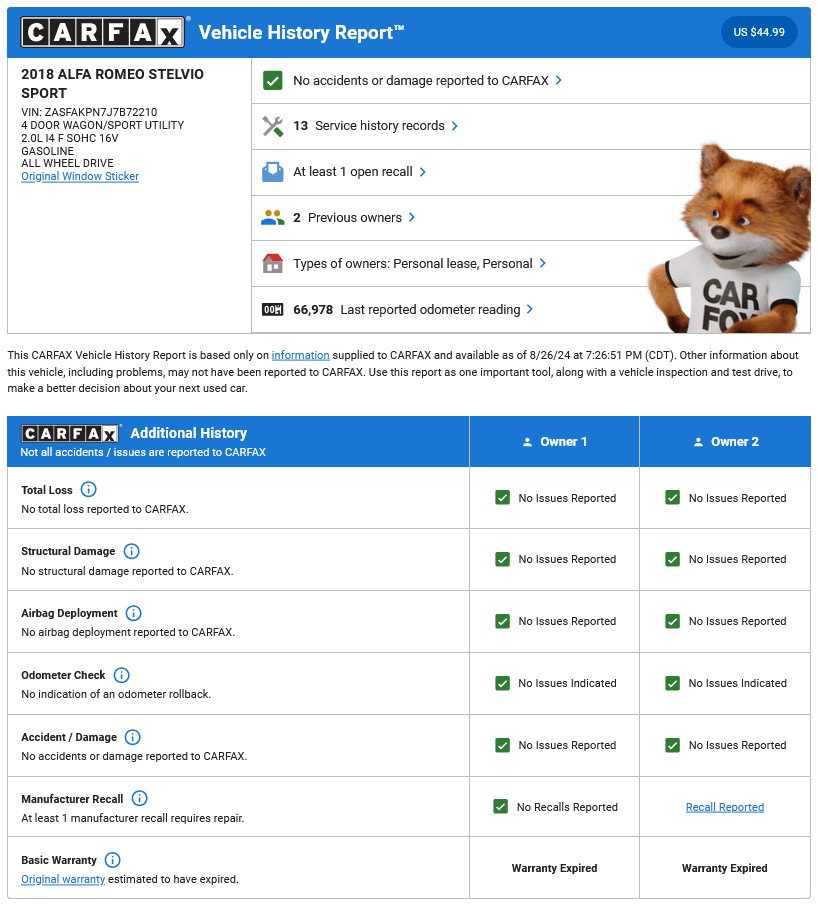Click the '13 Service history records' text

point(369,126)
